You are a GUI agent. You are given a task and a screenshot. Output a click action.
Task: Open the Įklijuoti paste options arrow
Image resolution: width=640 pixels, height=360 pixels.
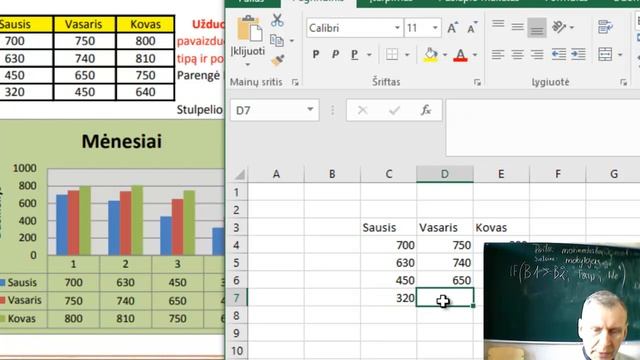[247, 64]
